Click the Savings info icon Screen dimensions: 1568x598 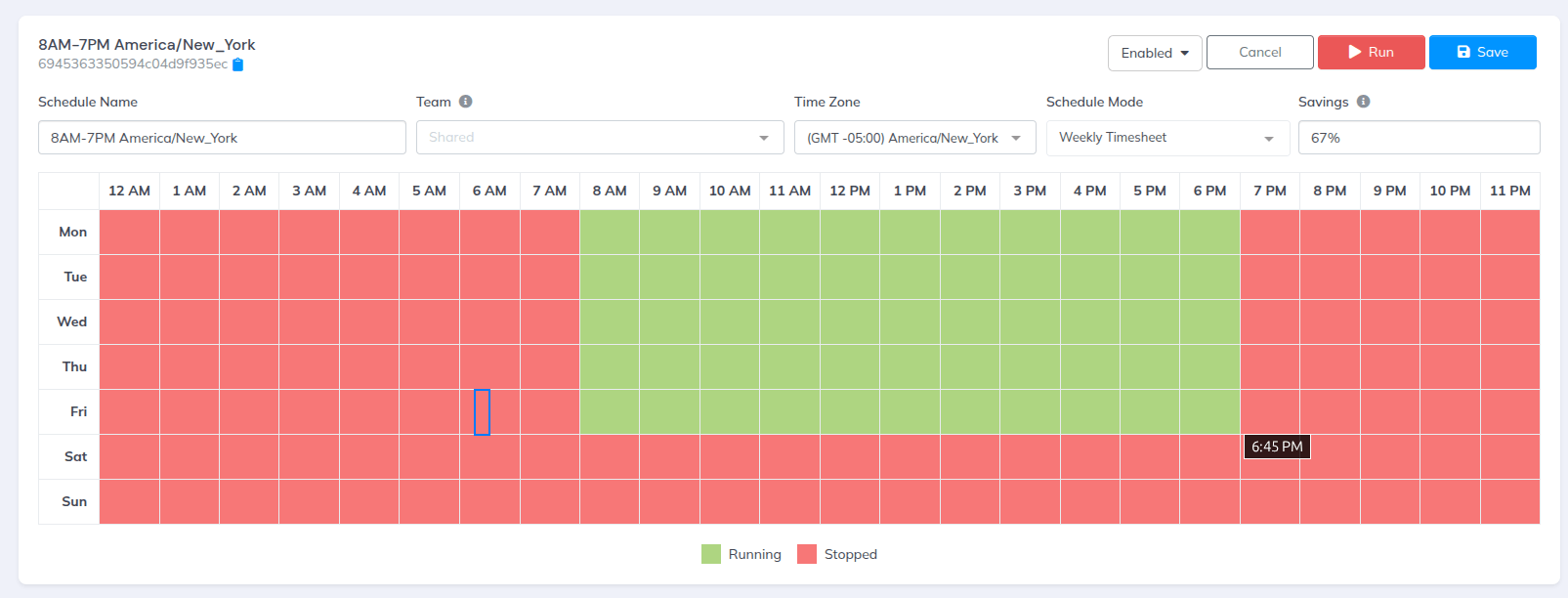pos(1363,102)
